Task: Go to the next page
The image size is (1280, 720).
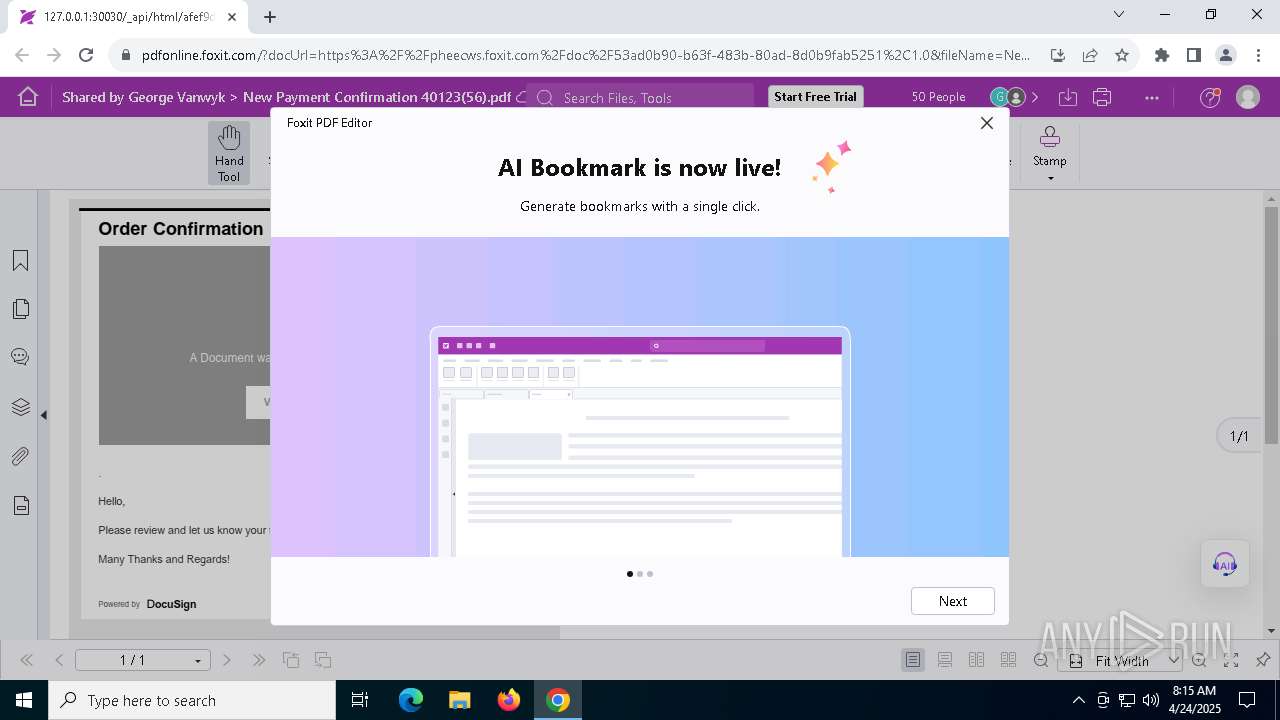Action: click(227, 660)
